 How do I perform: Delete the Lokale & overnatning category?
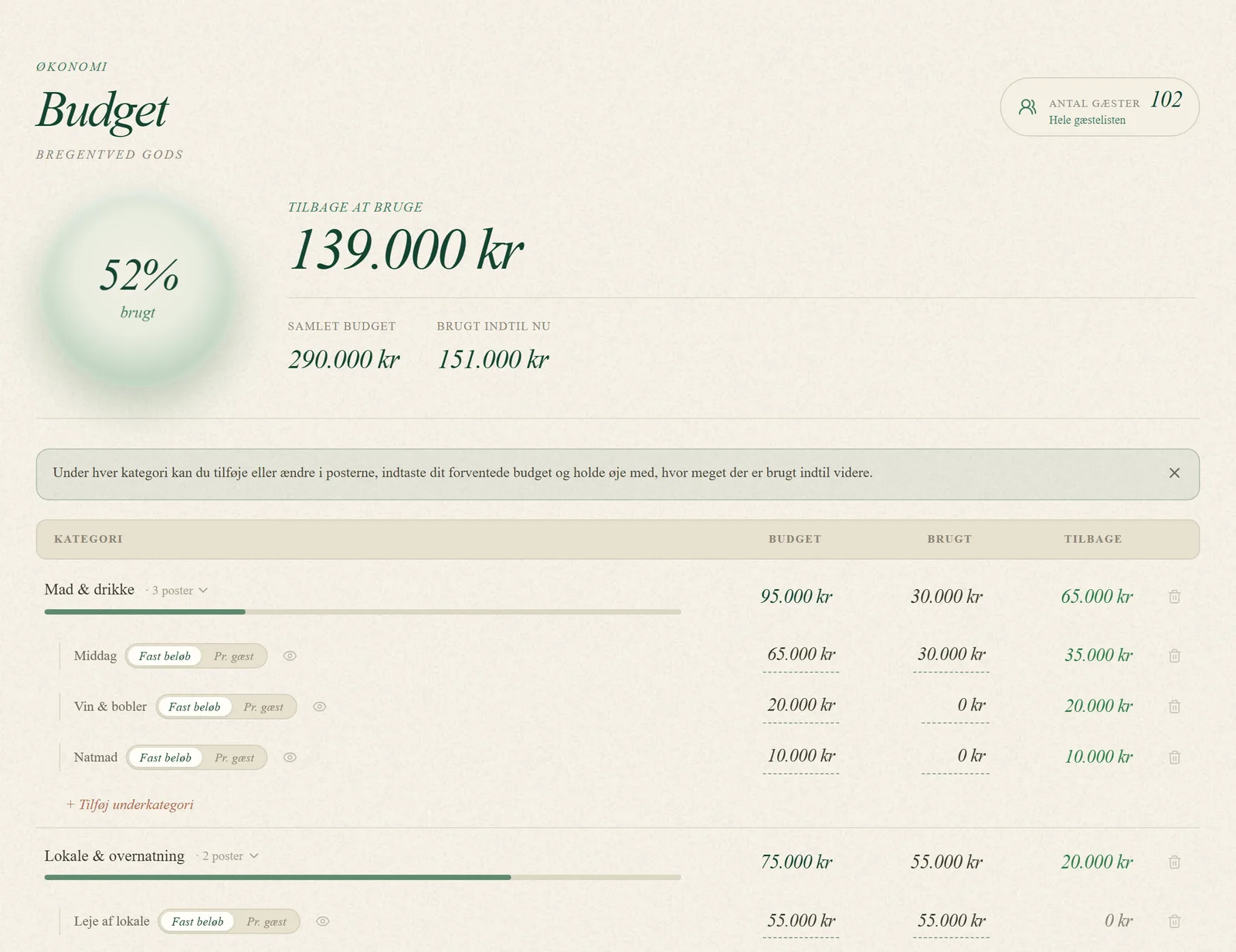(1174, 862)
